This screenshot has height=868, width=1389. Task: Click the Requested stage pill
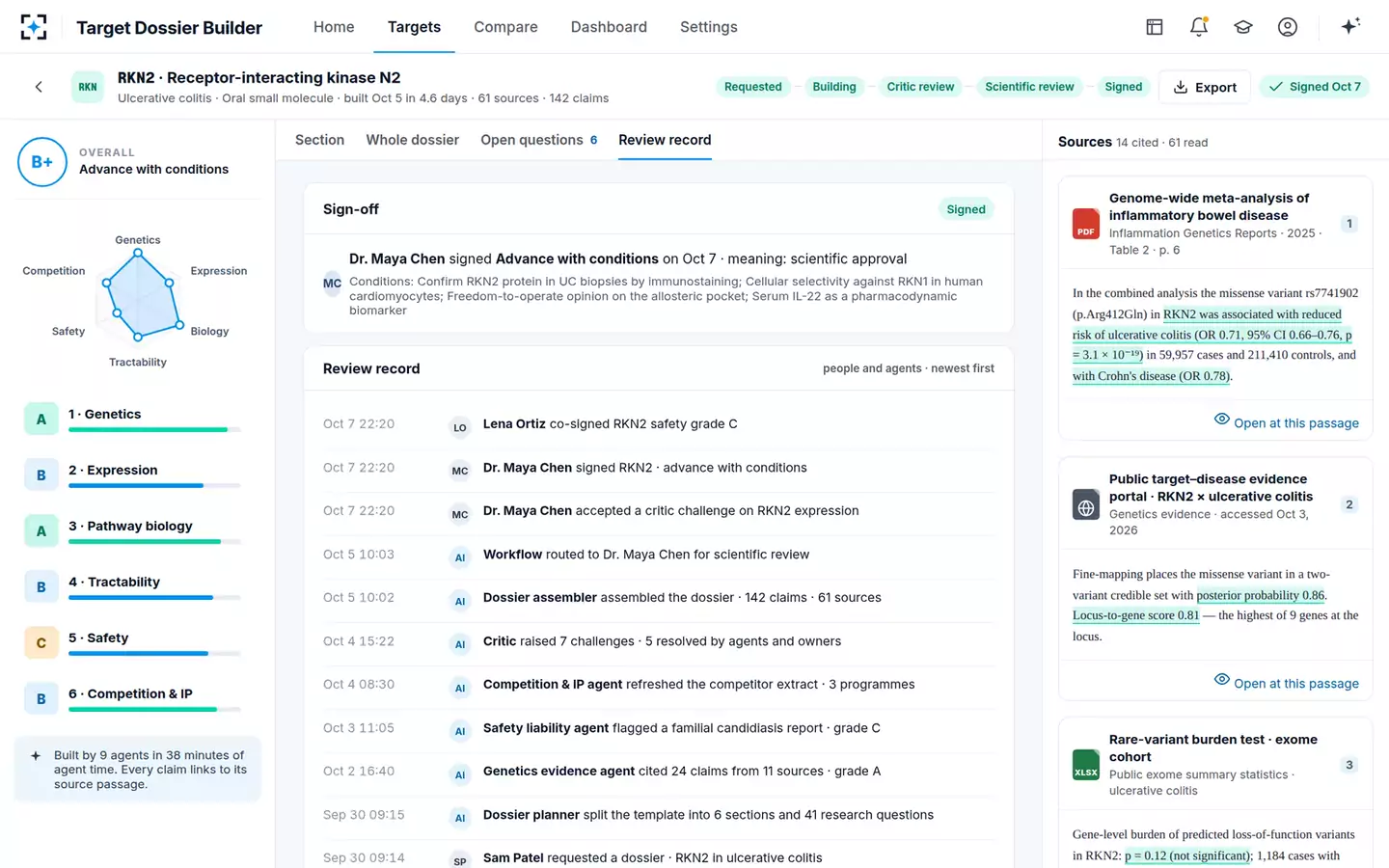[753, 87]
